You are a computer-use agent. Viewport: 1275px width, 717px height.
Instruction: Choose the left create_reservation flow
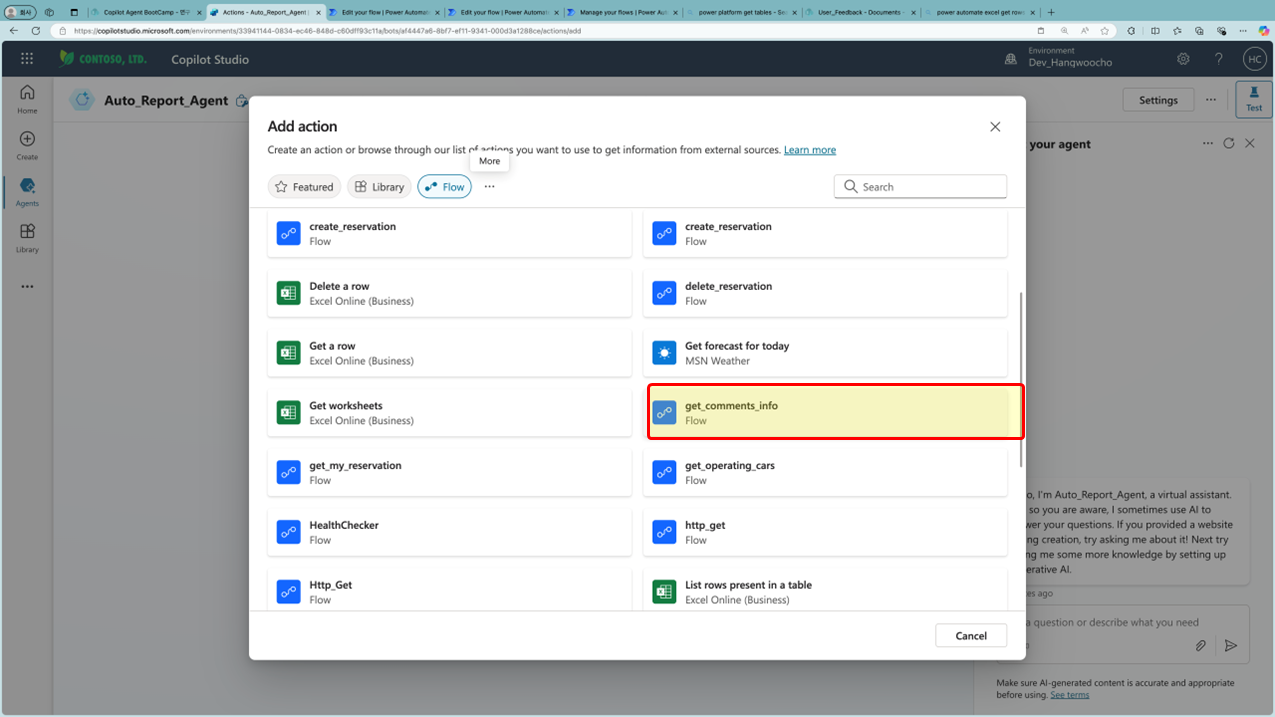(449, 233)
